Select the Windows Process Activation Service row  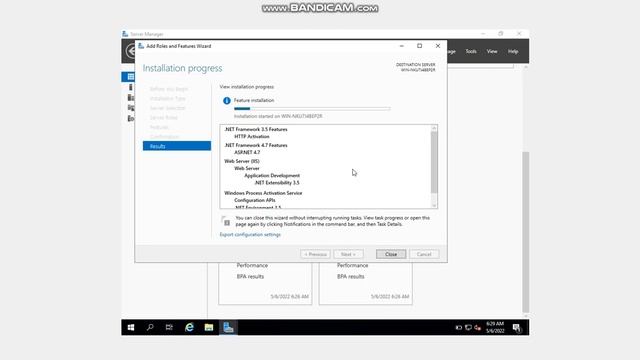click(263, 193)
